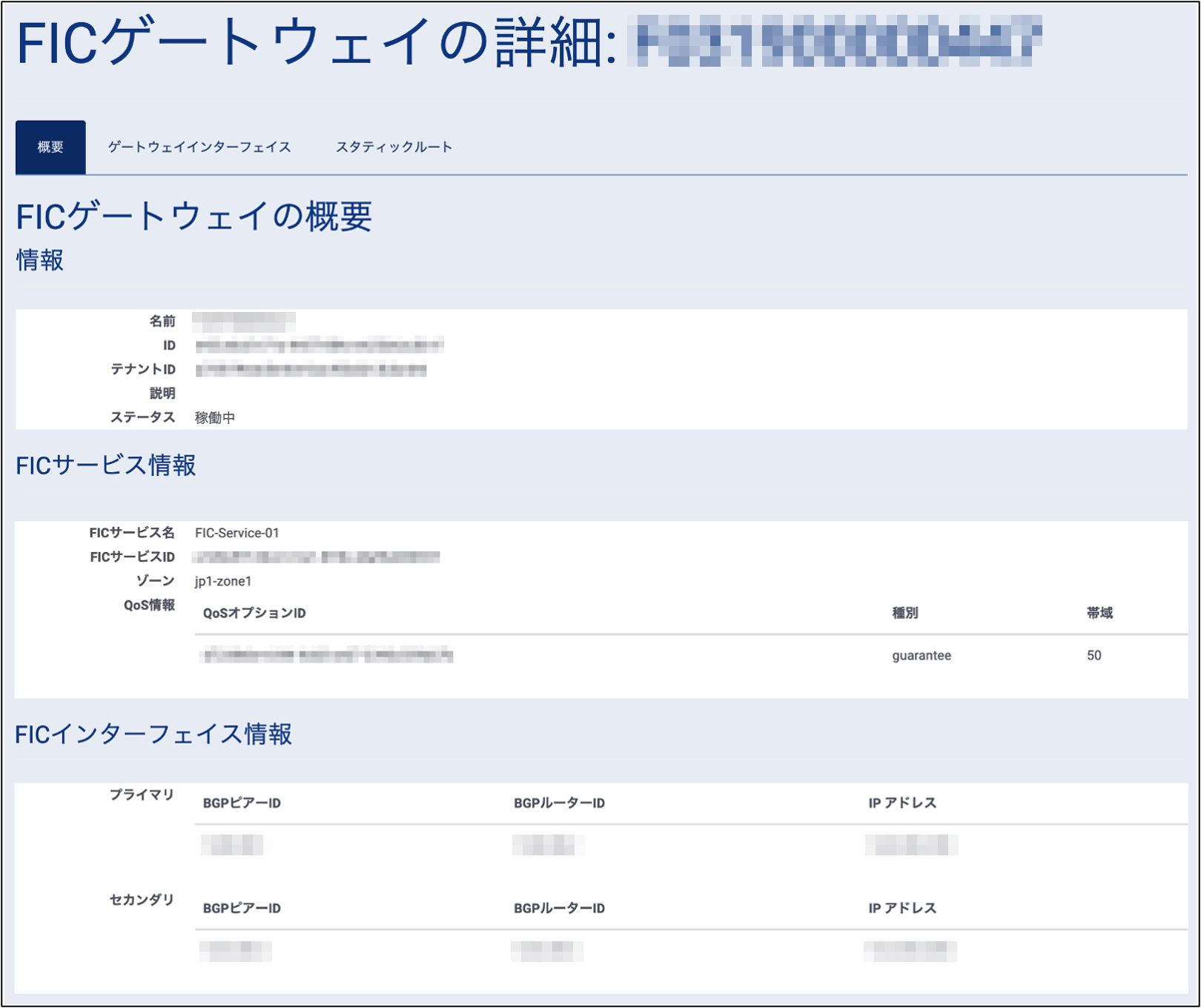Click the ステータス label

143,417
